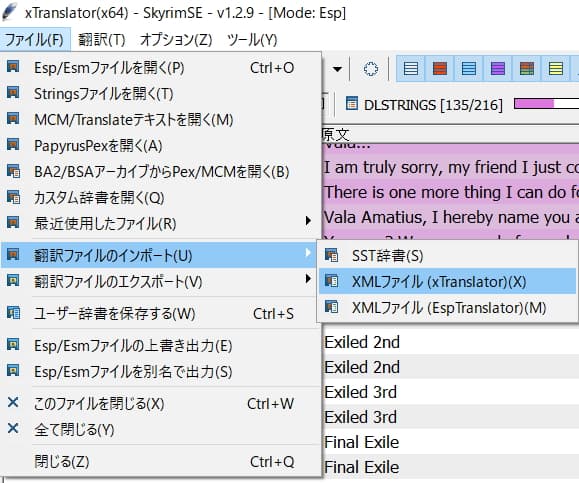Expand 最近使用したファイル(R) submenu
This screenshot has height=483, width=579.
coord(161,223)
